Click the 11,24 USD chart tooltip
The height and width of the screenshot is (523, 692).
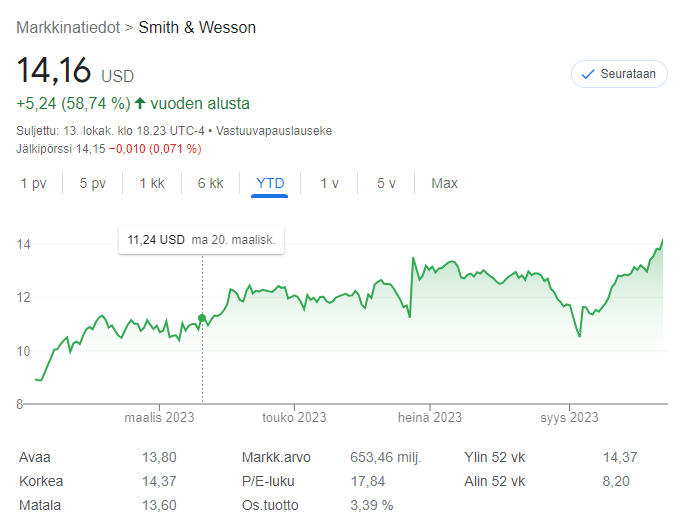click(x=201, y=240)
